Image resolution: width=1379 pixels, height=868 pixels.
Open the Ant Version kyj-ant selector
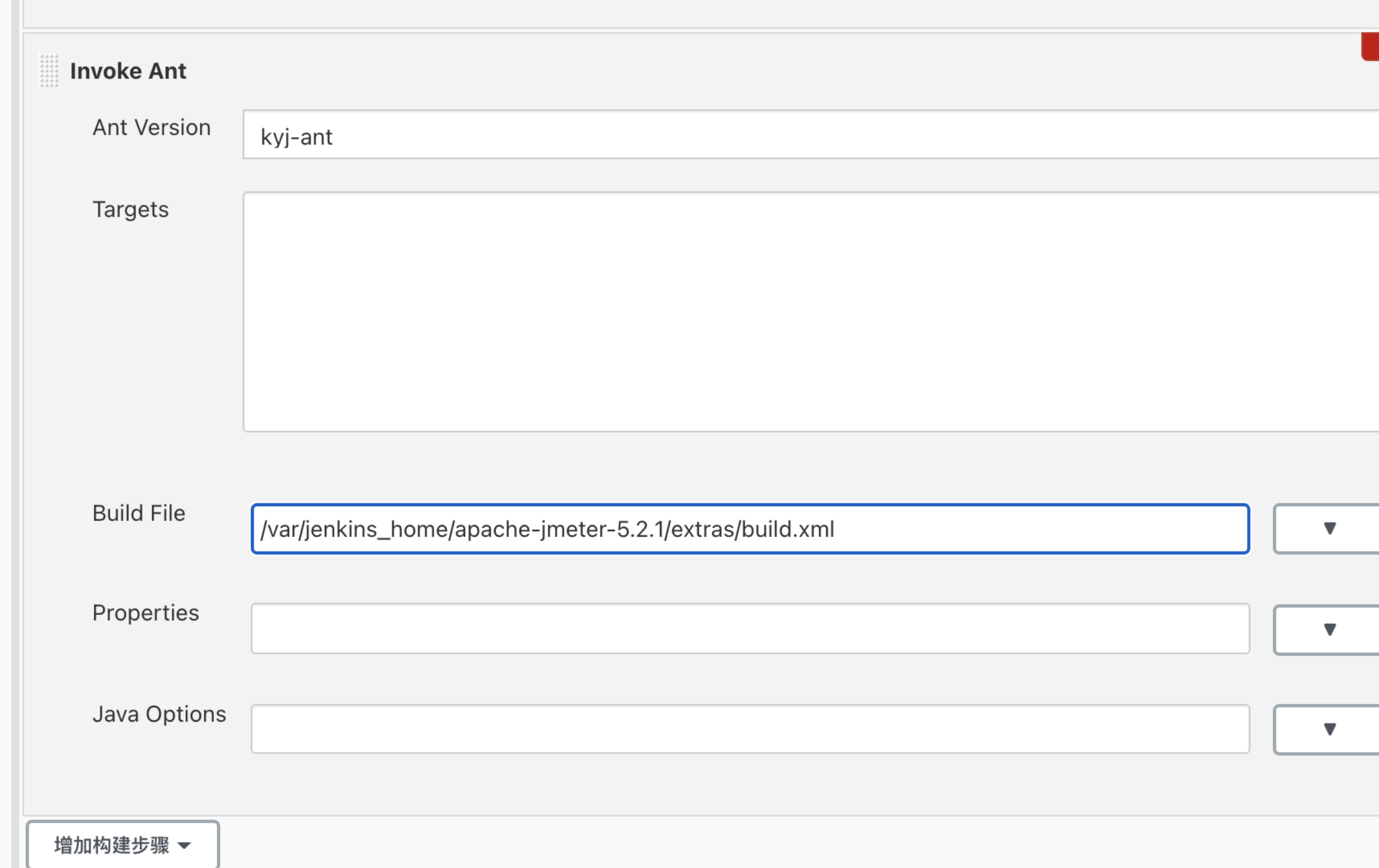(811, 134)
